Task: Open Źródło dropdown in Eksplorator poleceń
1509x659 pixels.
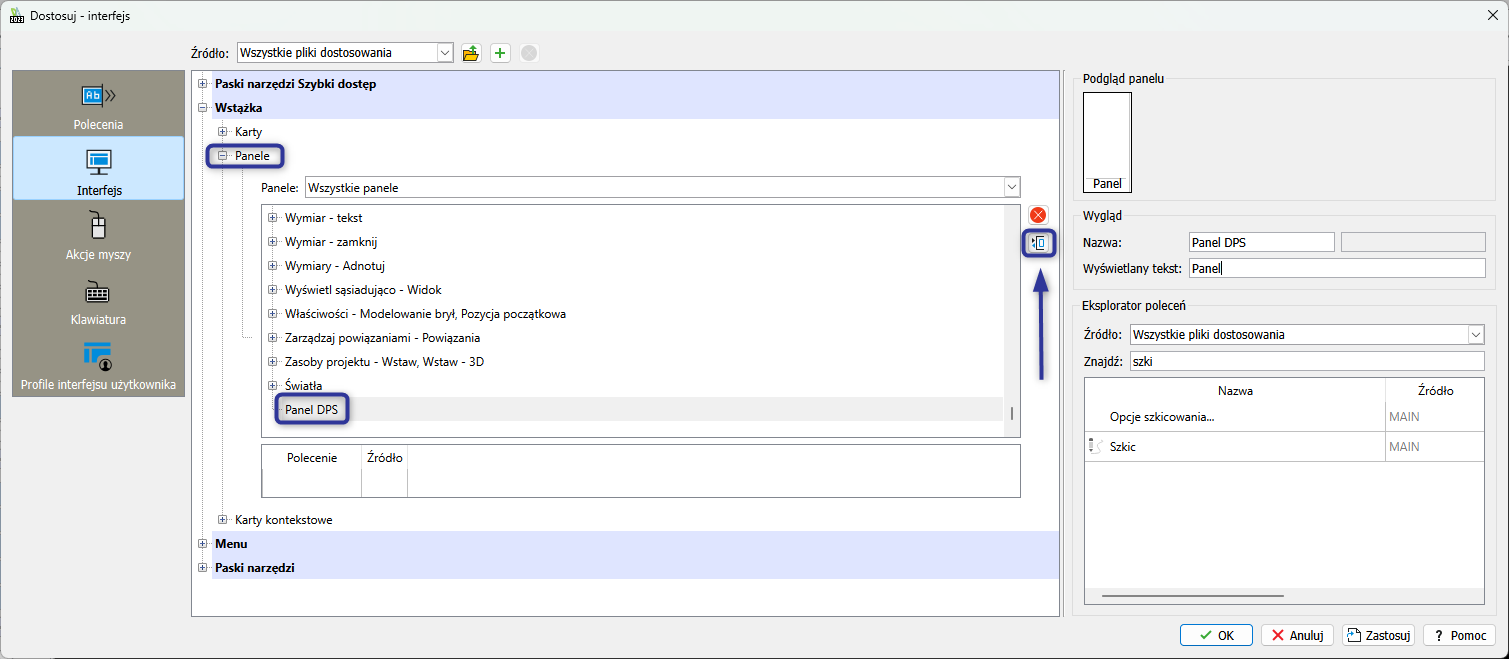Action: 1475,335
